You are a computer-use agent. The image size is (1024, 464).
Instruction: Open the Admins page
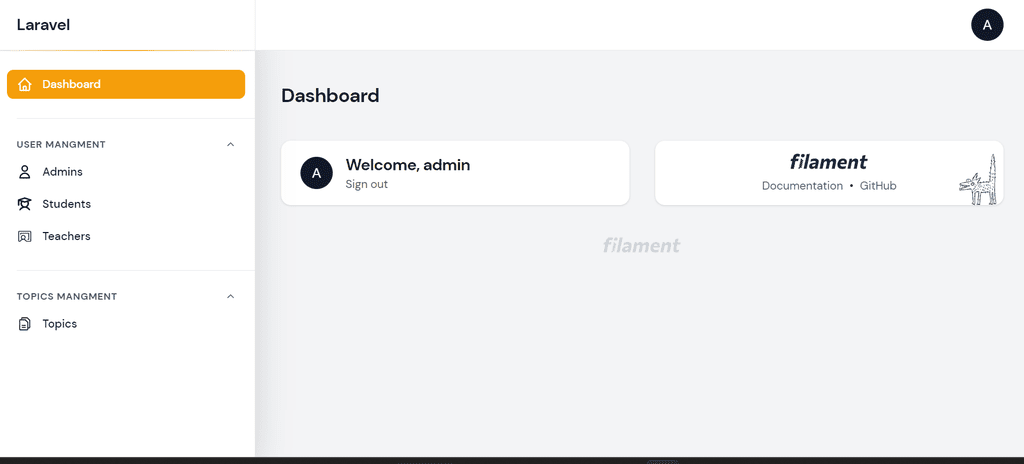tap(126, 172)
